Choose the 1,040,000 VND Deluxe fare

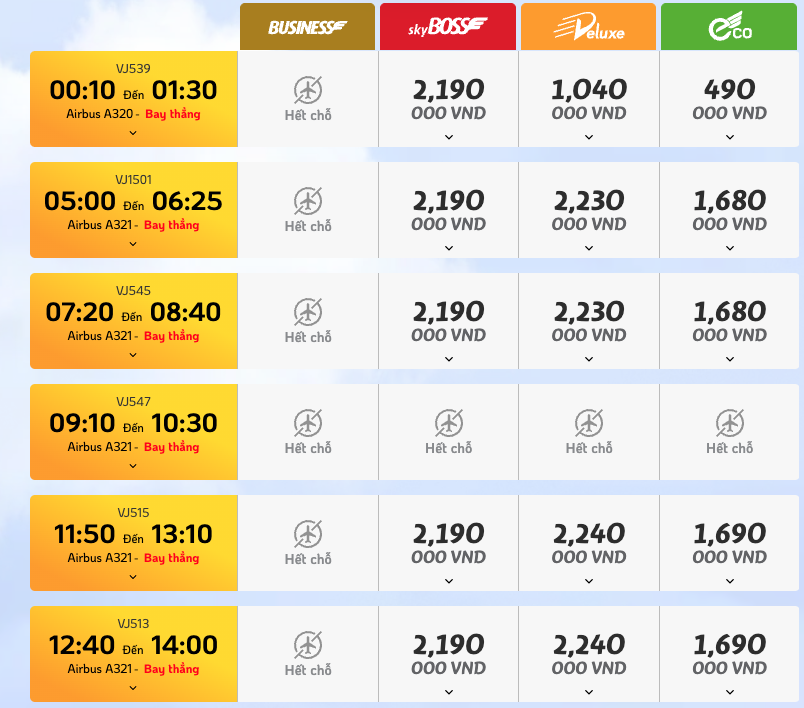click(x=589, y=99)
